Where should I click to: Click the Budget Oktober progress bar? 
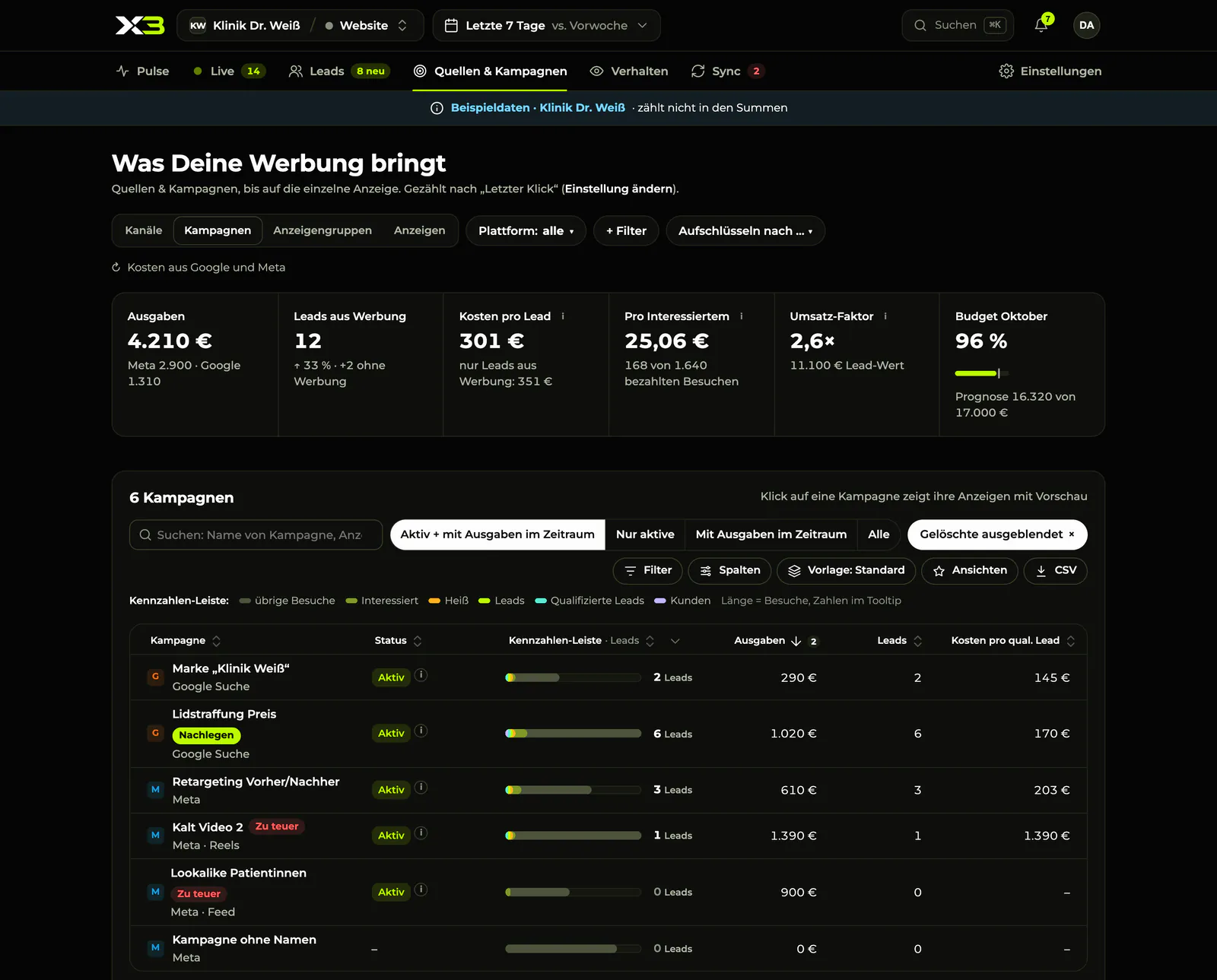[982, 373]
